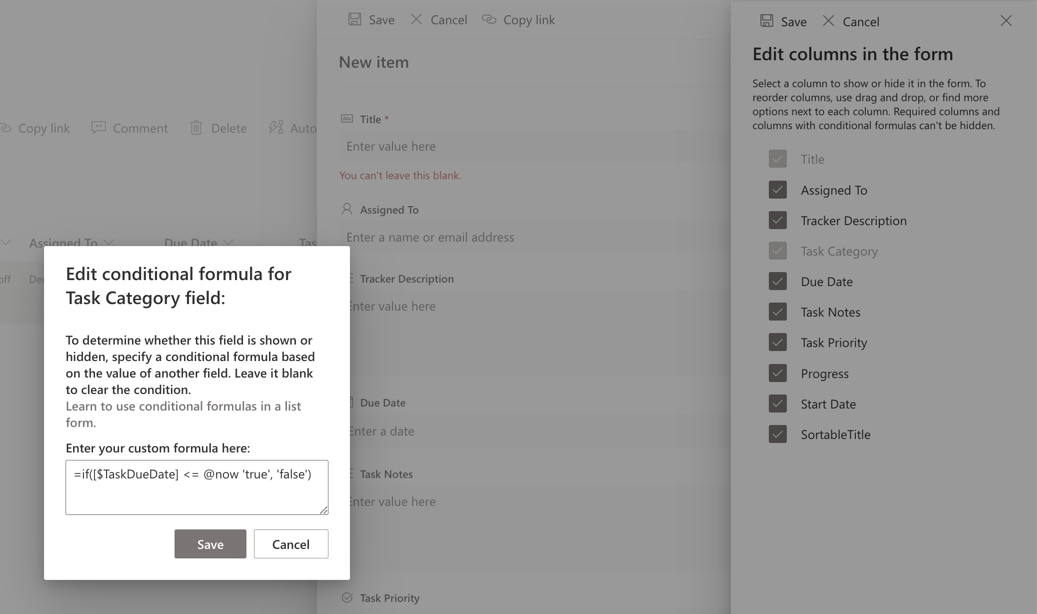1037x614 pixels.
Task: Click the Enter a date field under Due Date
Action: tap(540, 431)
